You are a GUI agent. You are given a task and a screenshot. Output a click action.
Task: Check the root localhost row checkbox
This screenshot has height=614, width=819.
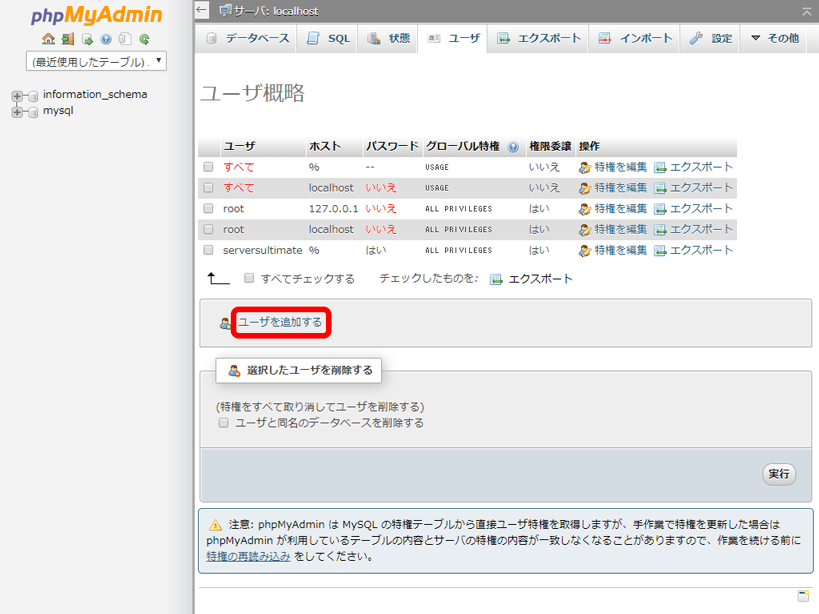tap(208, 229)
